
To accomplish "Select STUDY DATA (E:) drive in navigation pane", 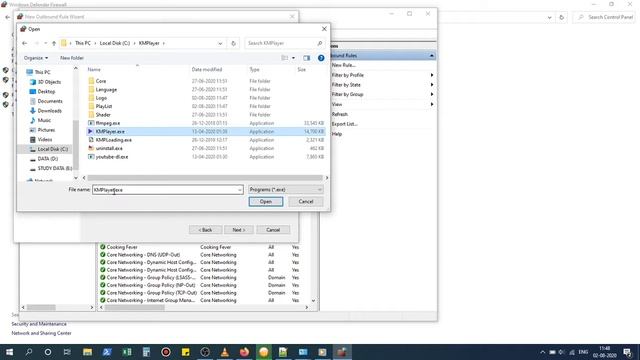I will click(x=55, y=168).
